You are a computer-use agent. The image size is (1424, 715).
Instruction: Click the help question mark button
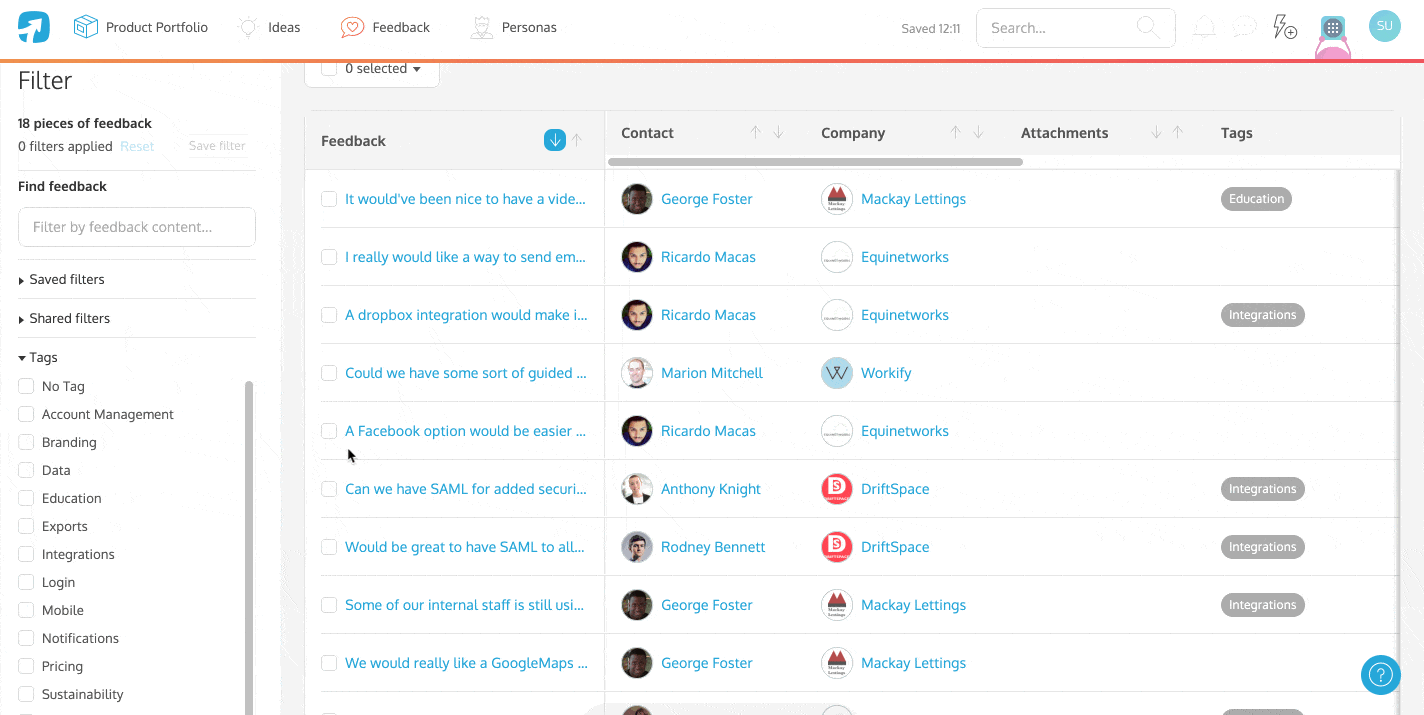[x=1381, y=674]
